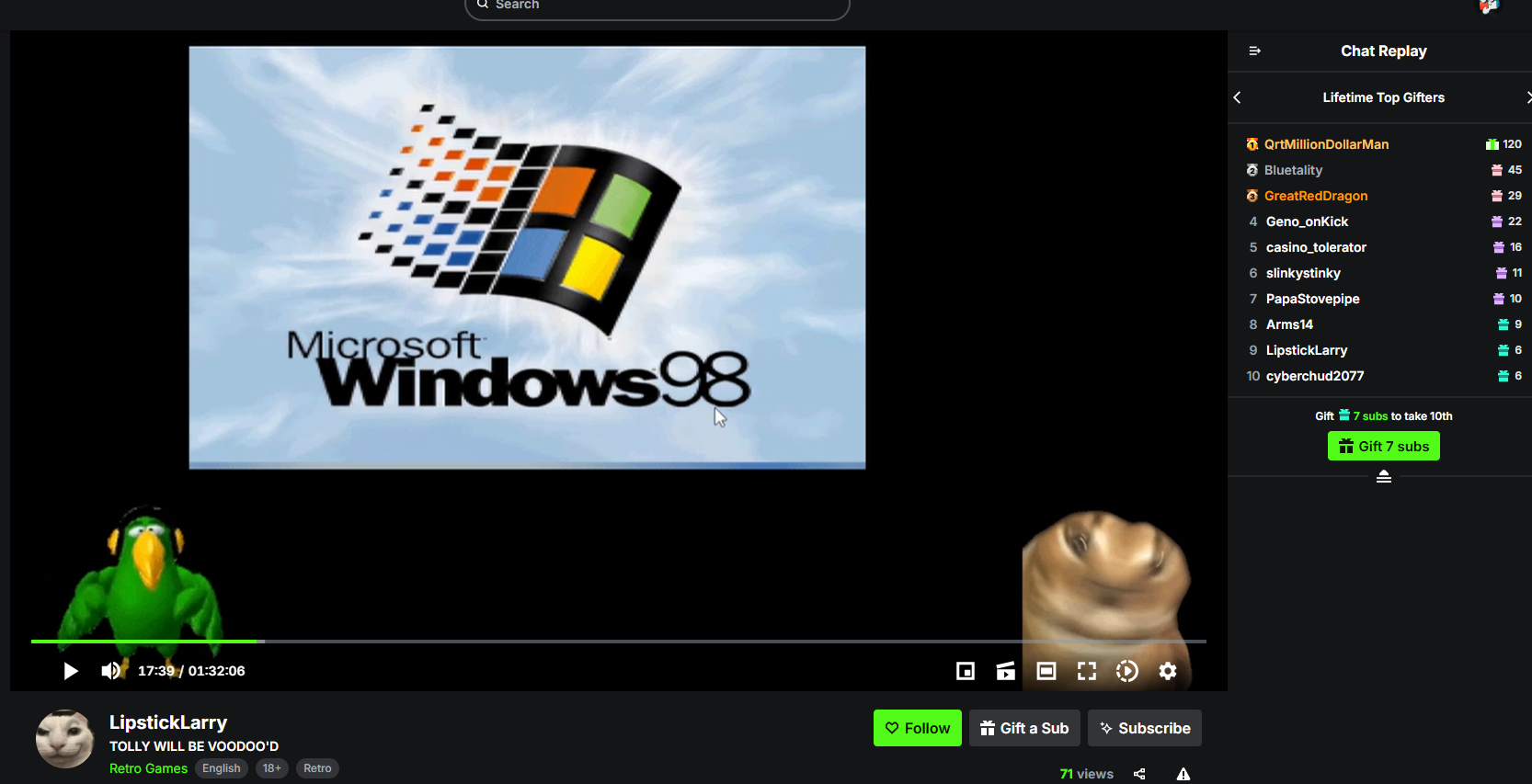Image resolution: width=1532 pixels, height=784 pixels.
Task: Click the LipstickLarry channel name
Action: tap(168, 722)
